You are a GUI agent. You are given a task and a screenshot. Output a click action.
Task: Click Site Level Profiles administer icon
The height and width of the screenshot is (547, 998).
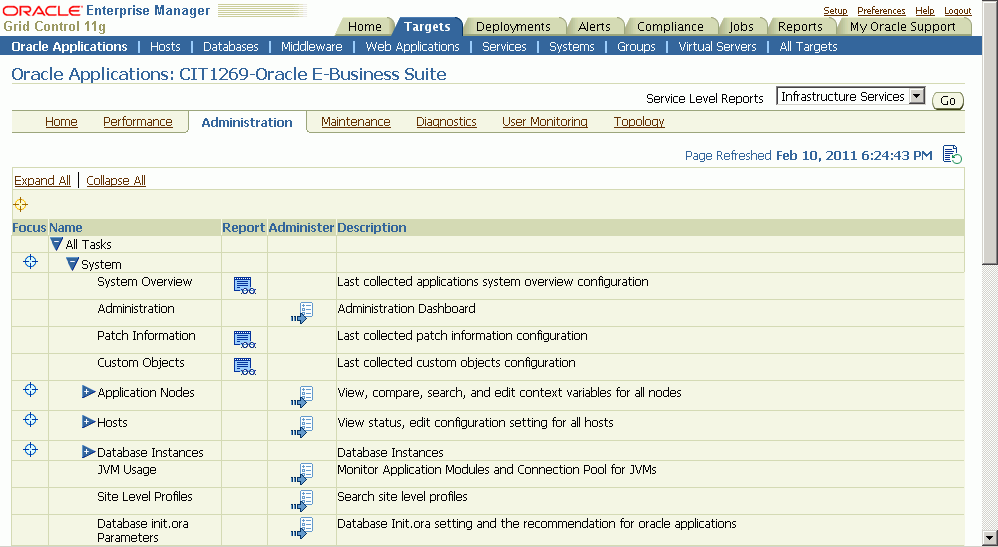302,501
